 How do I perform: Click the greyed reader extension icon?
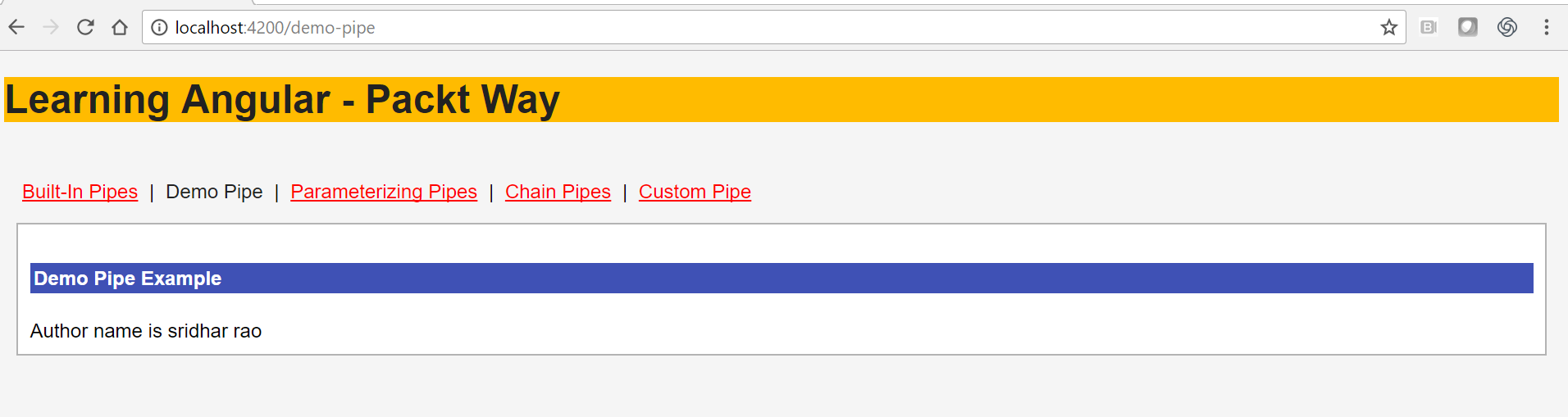[1429, 27]
